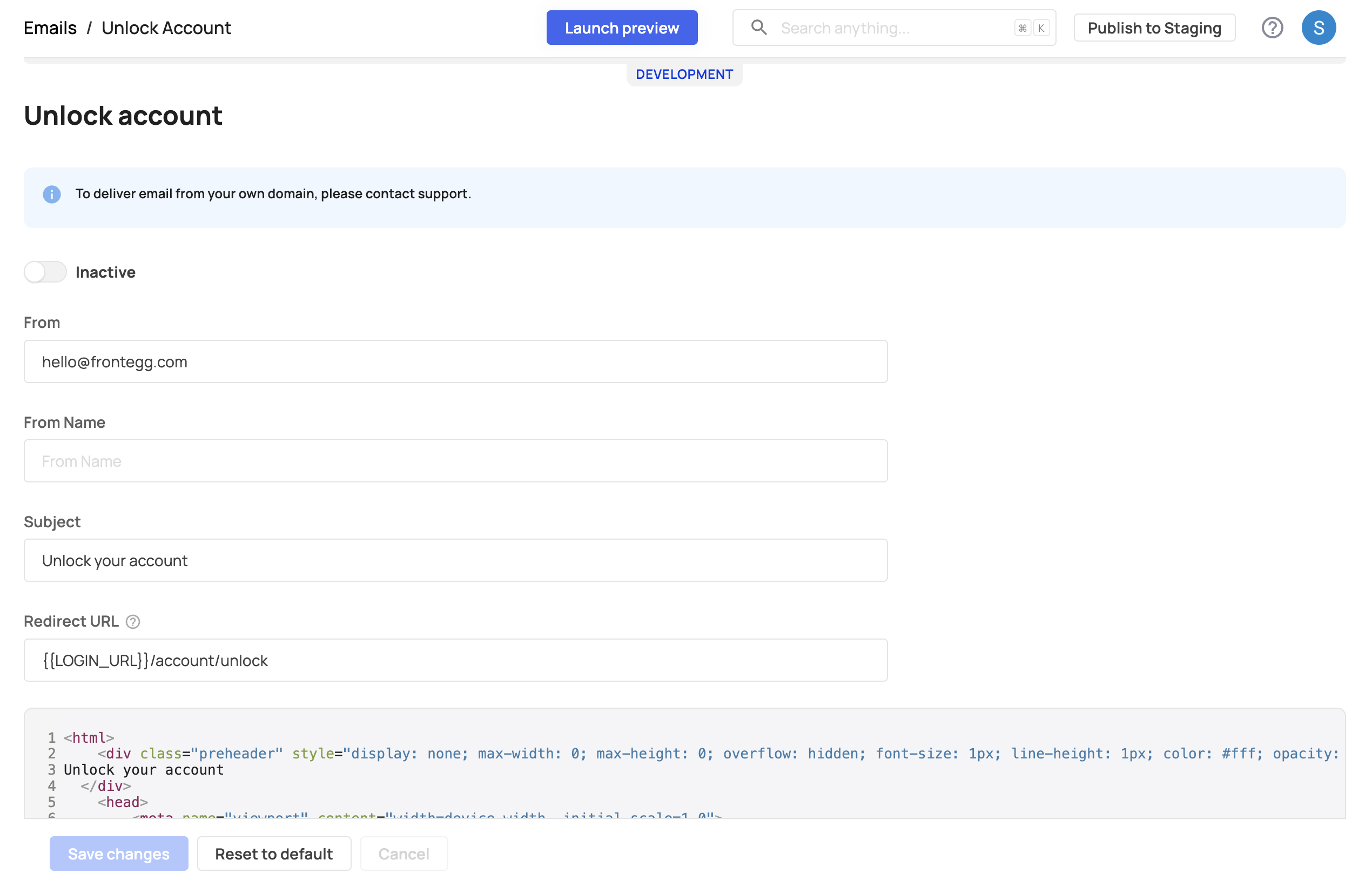Select the From email address field
The height and width of the screenshot is (887, 1372).
click(x=455, y=361)
